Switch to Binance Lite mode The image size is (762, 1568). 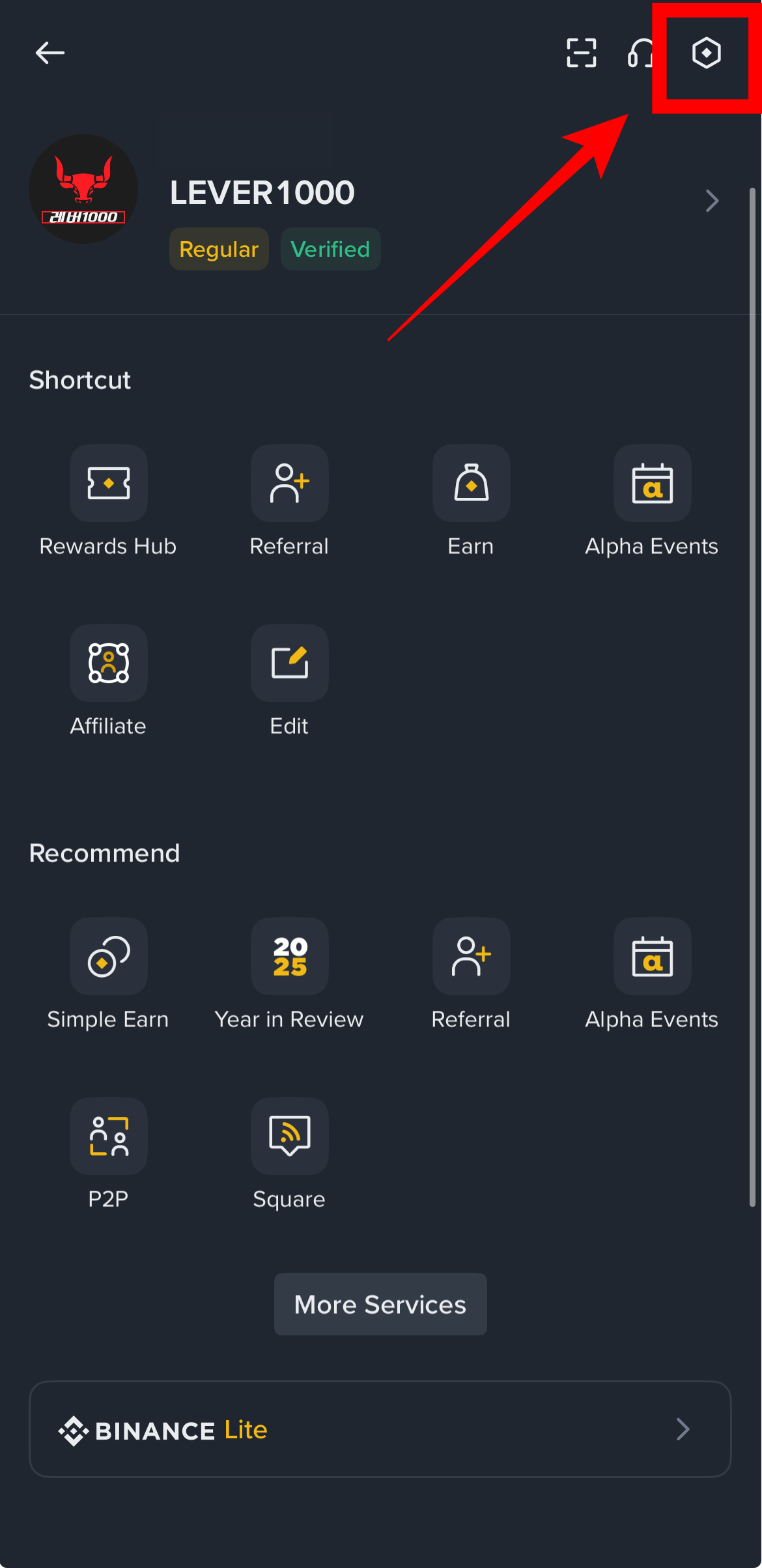[380, 1429]
